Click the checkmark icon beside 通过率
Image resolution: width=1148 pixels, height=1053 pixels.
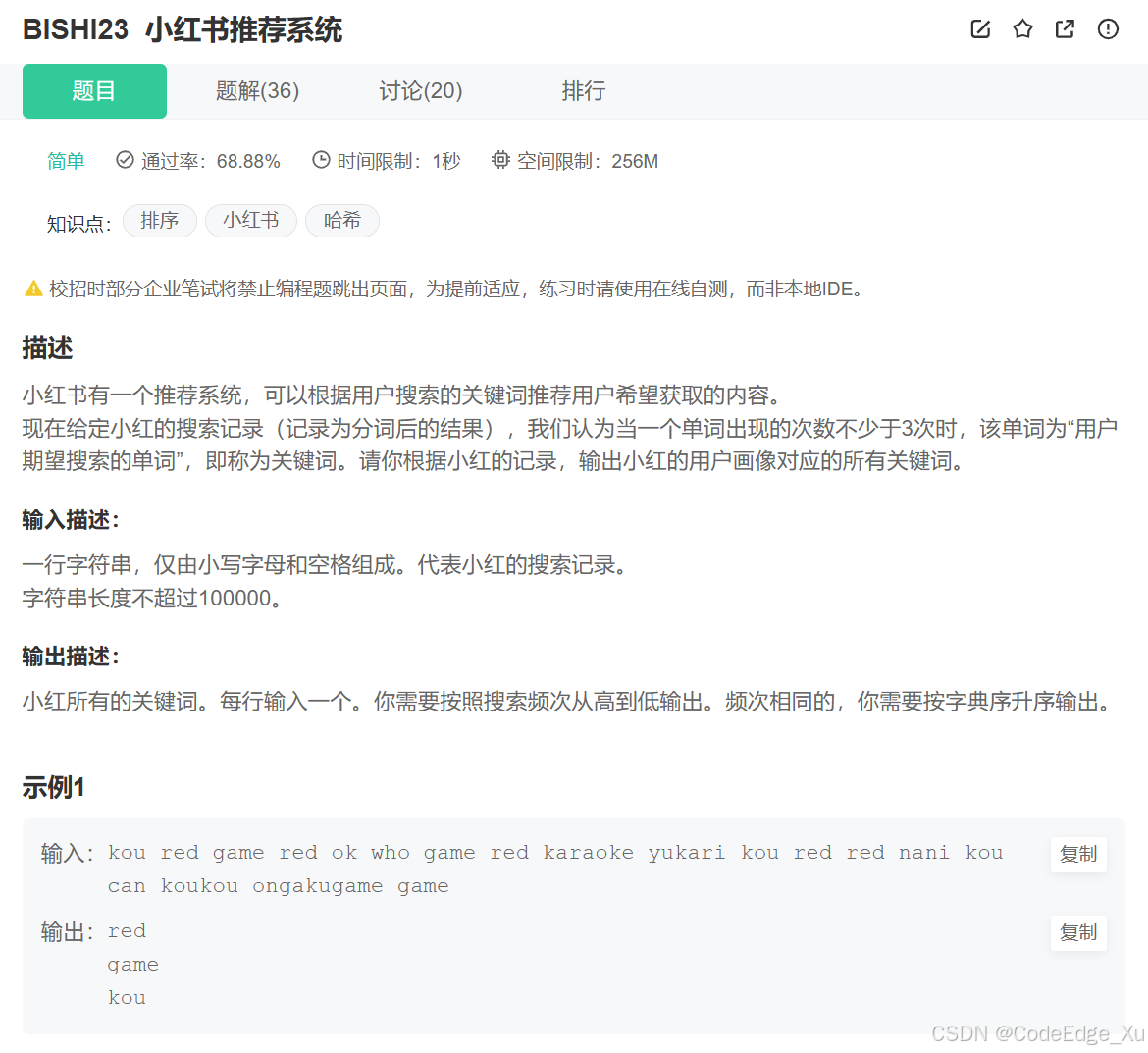125,160
